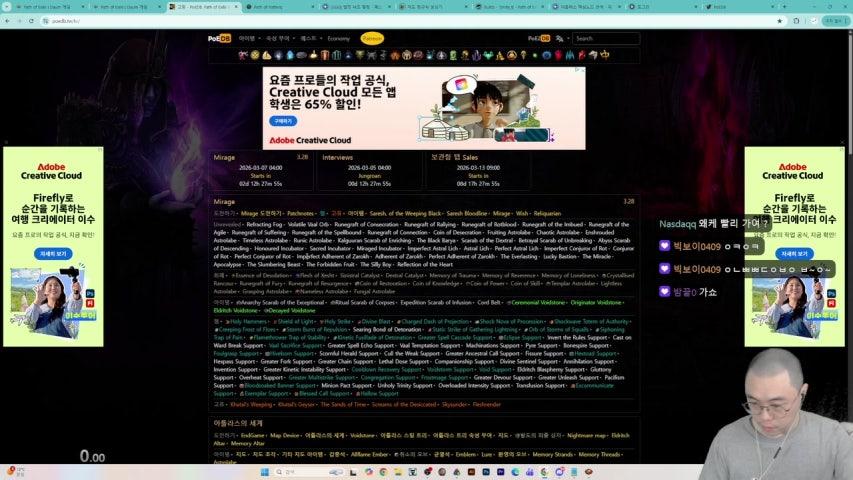Click the secondary PoE2DB logo on the right
Screen dimensions: 853x480
[538, 38]
